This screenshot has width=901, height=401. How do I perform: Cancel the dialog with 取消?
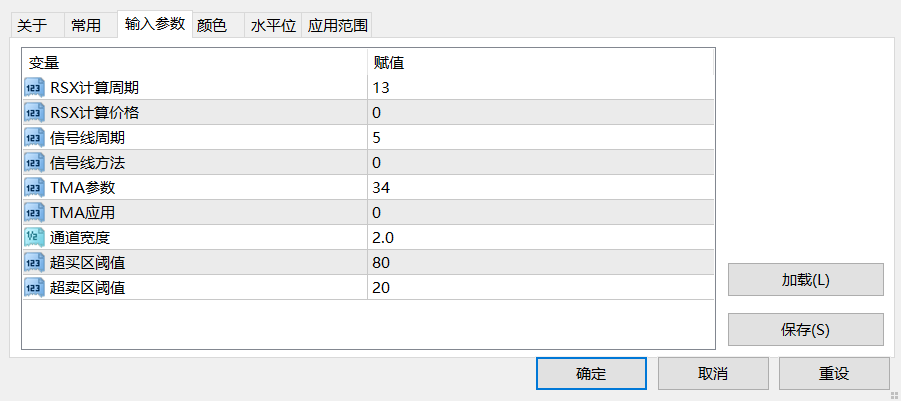click(x=713, y=374)
